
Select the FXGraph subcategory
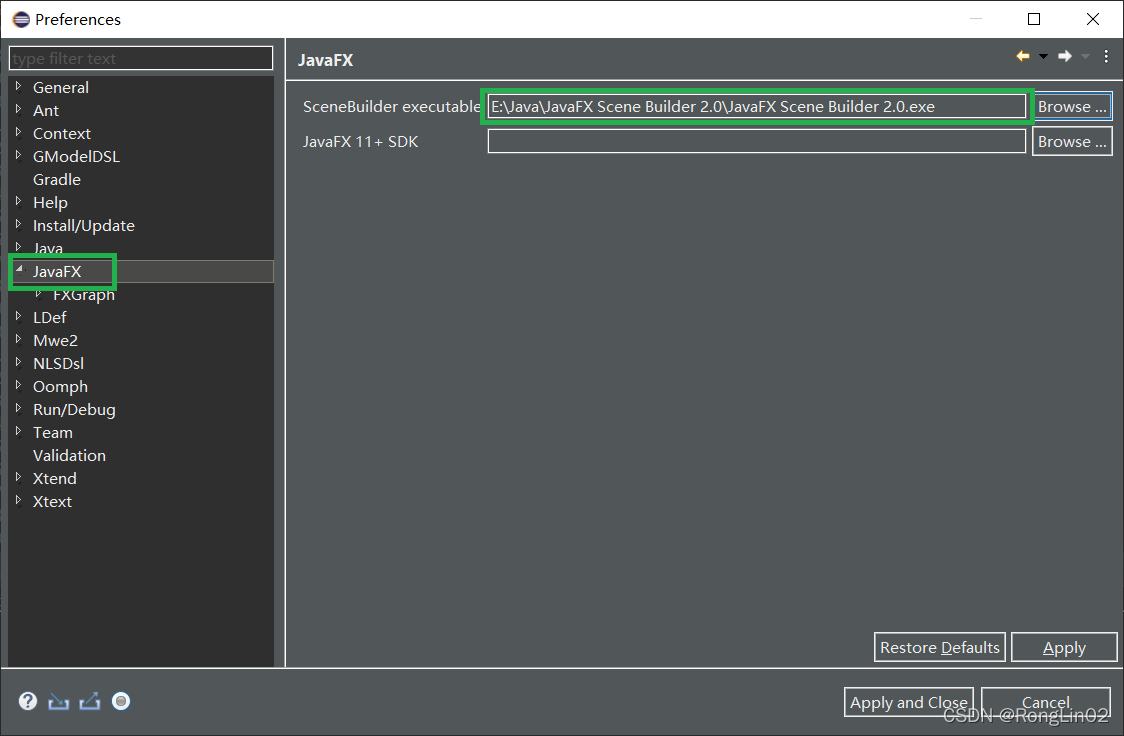[x=84, y=295]
